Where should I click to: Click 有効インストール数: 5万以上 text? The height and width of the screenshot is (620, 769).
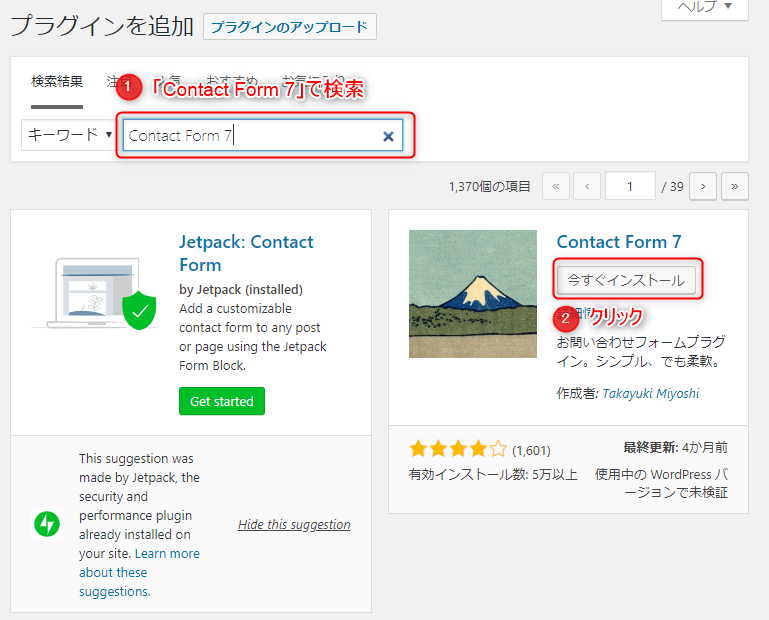(x=493, y=474)
